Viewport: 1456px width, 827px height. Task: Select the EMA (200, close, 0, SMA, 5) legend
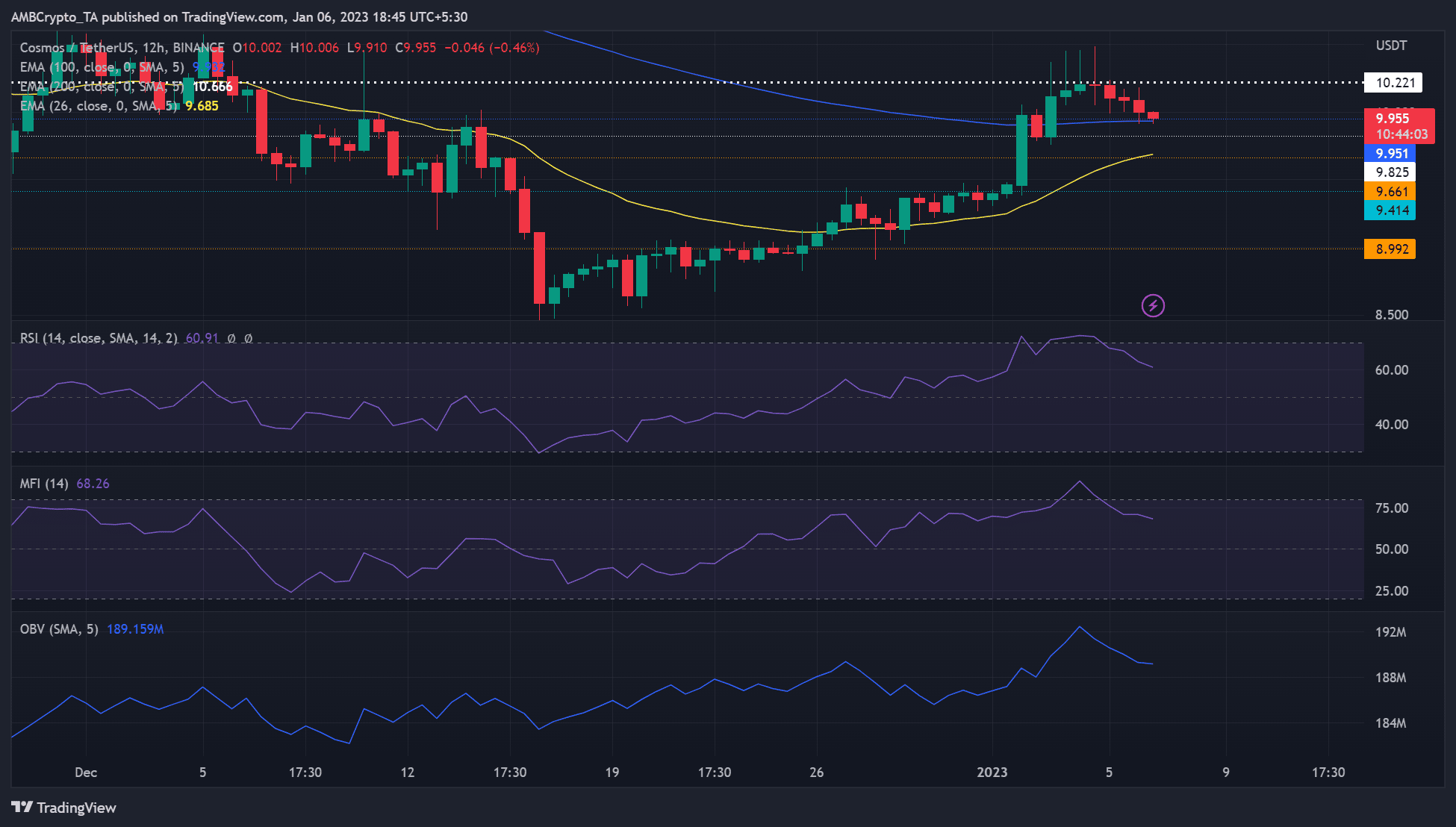click(102, 87)
